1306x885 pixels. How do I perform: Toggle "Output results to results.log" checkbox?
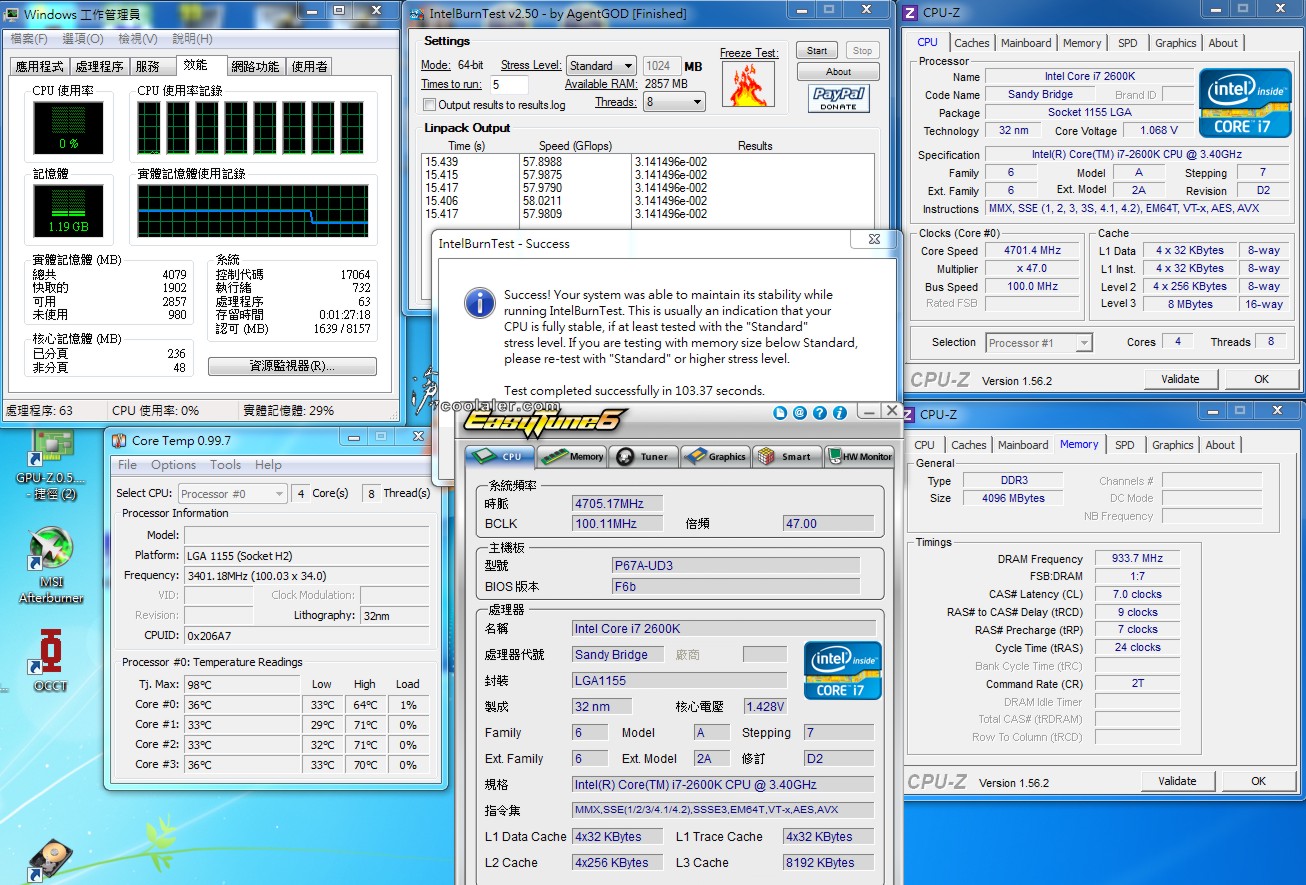(429, 105)
